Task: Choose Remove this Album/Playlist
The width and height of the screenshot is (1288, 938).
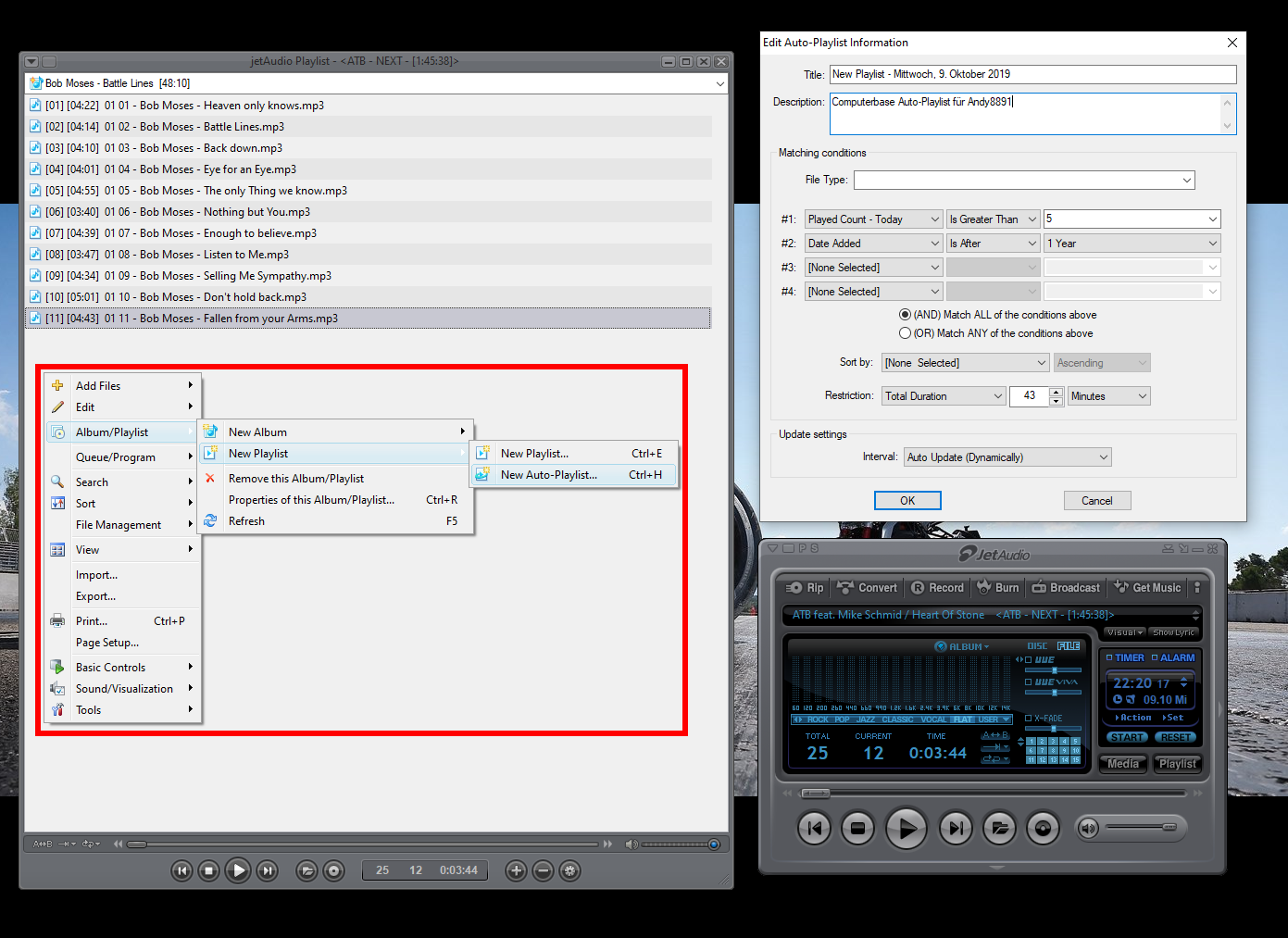Action: point(335,479)
